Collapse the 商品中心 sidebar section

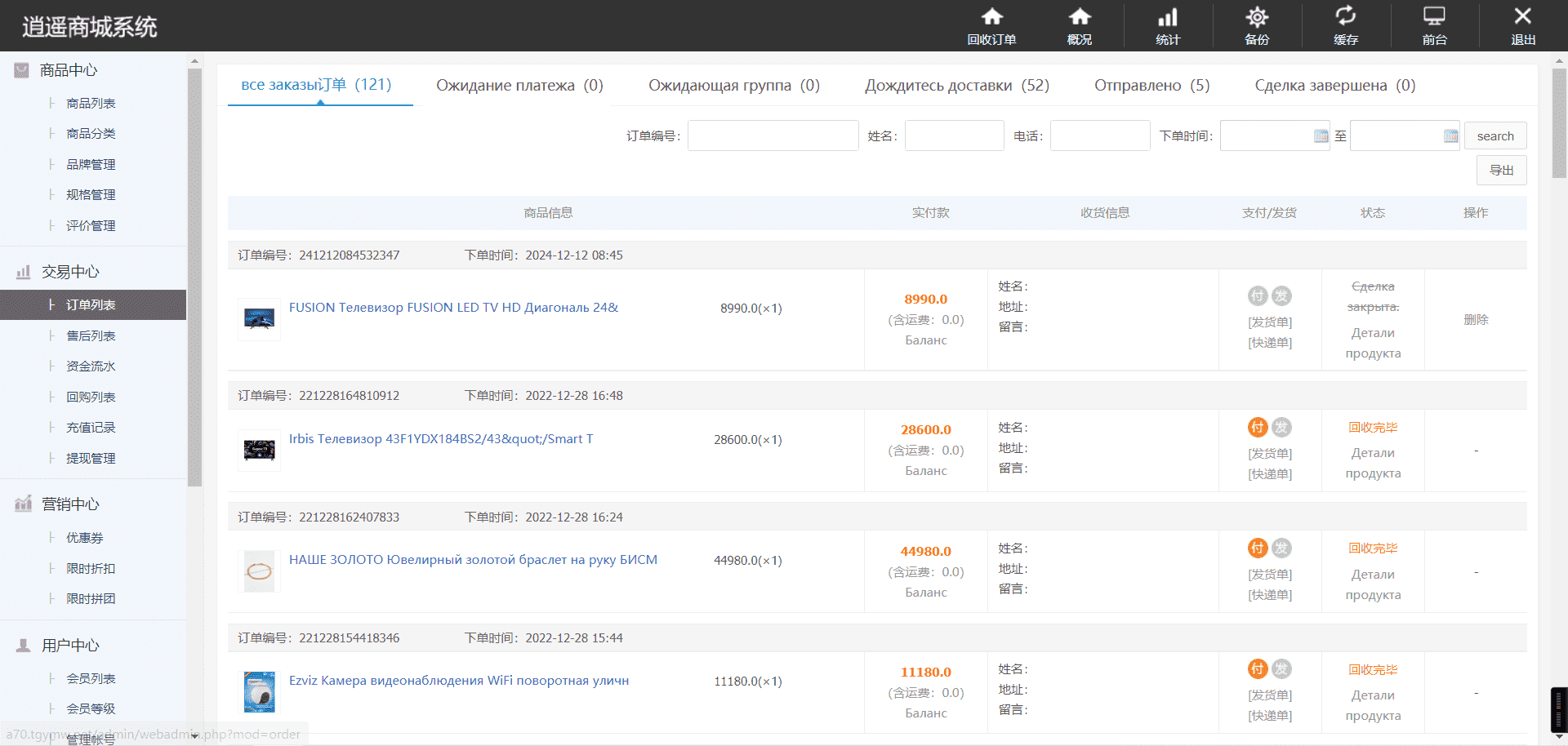click(x=69, y=70)
